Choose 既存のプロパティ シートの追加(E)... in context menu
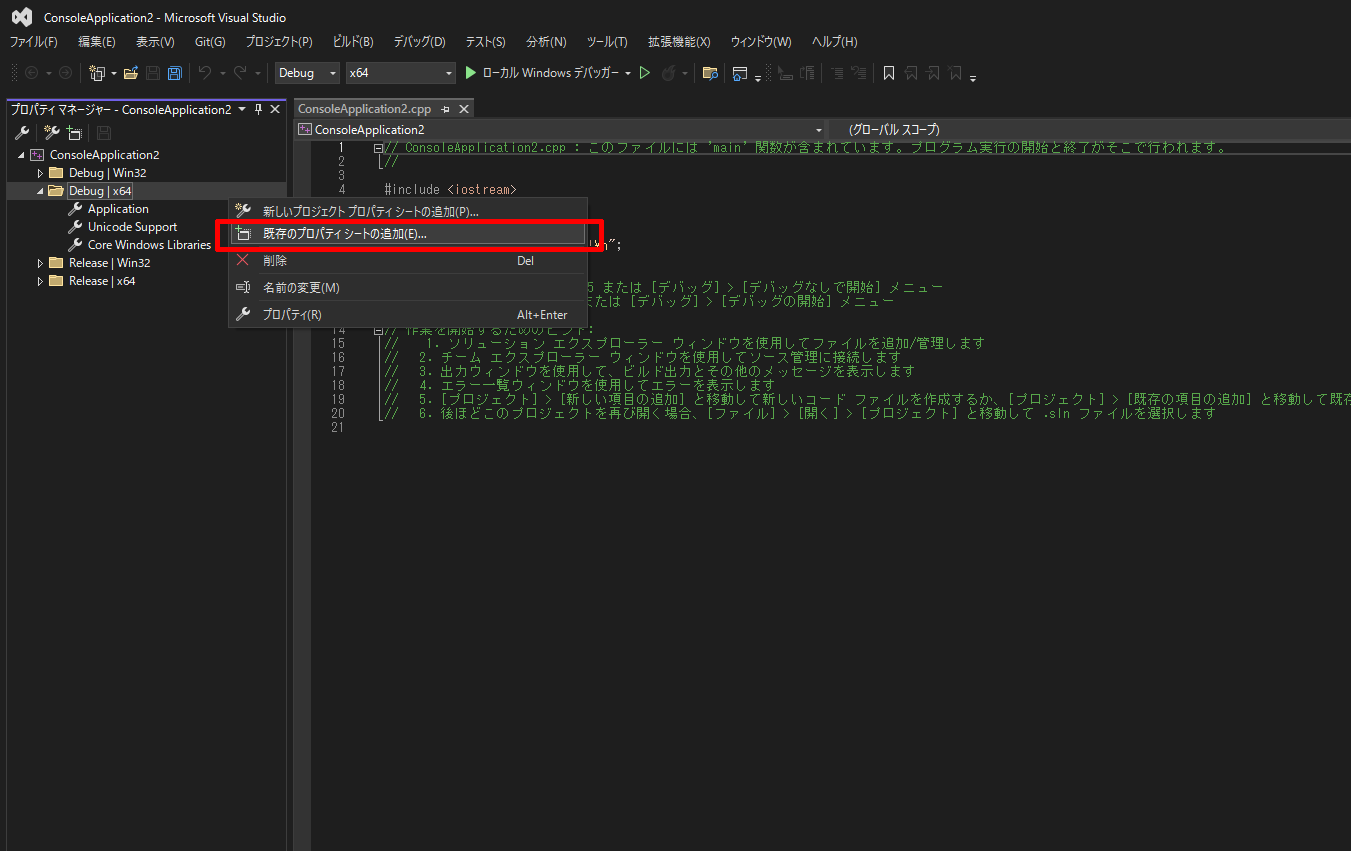1351x851 pixels. click(408, 234)
